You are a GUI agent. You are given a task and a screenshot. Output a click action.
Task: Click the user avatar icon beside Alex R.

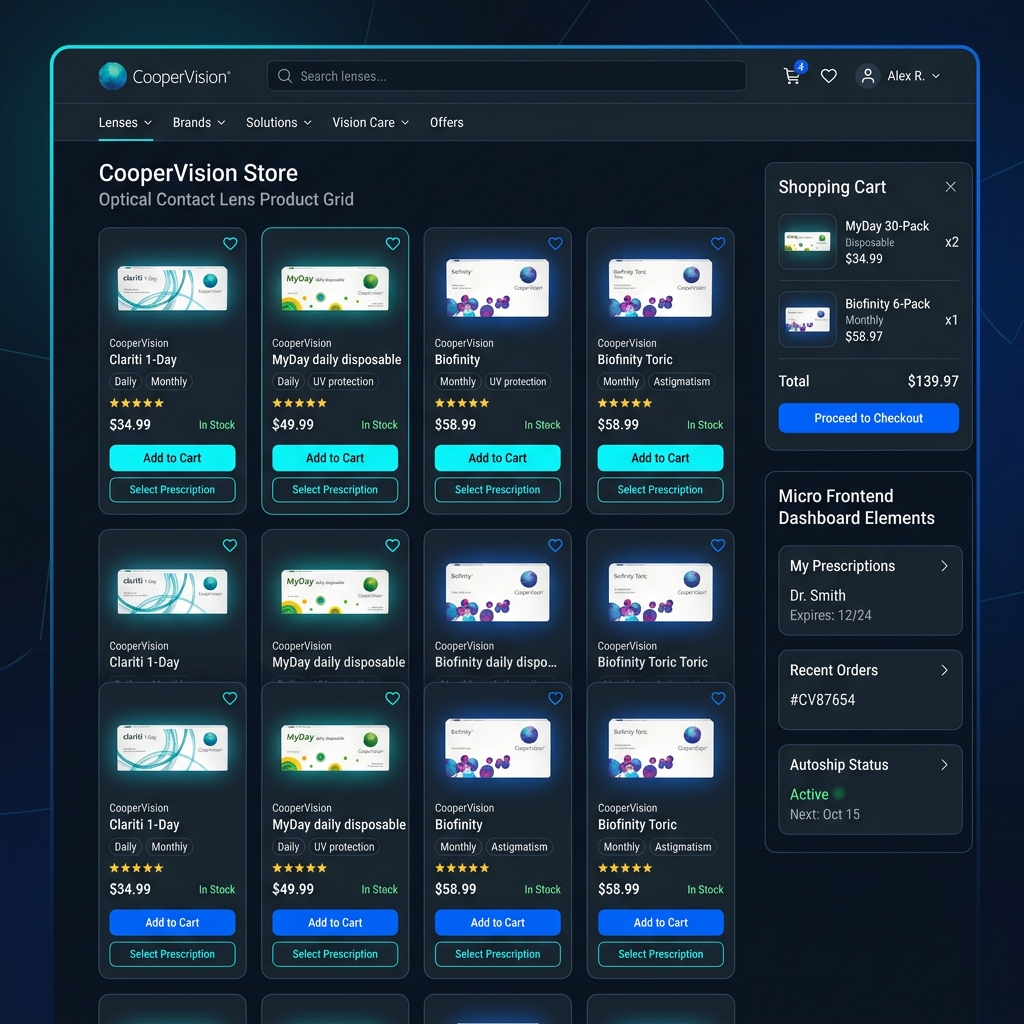click(x=867, y=76)
